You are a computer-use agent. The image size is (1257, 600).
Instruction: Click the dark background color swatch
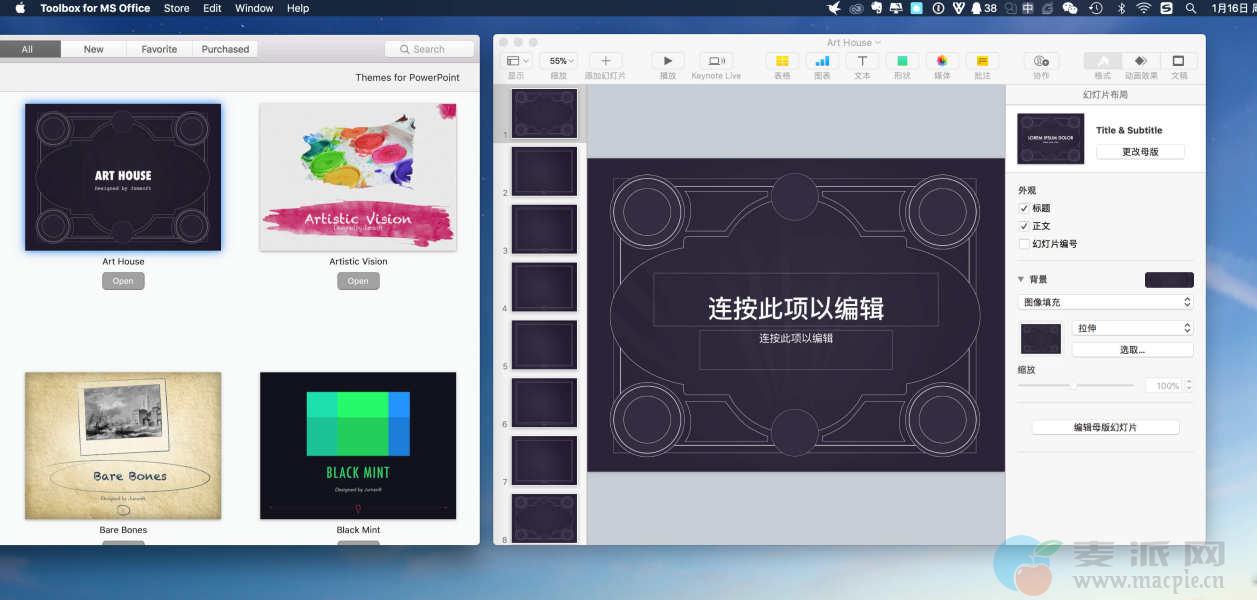click(x=1169, y=280)
